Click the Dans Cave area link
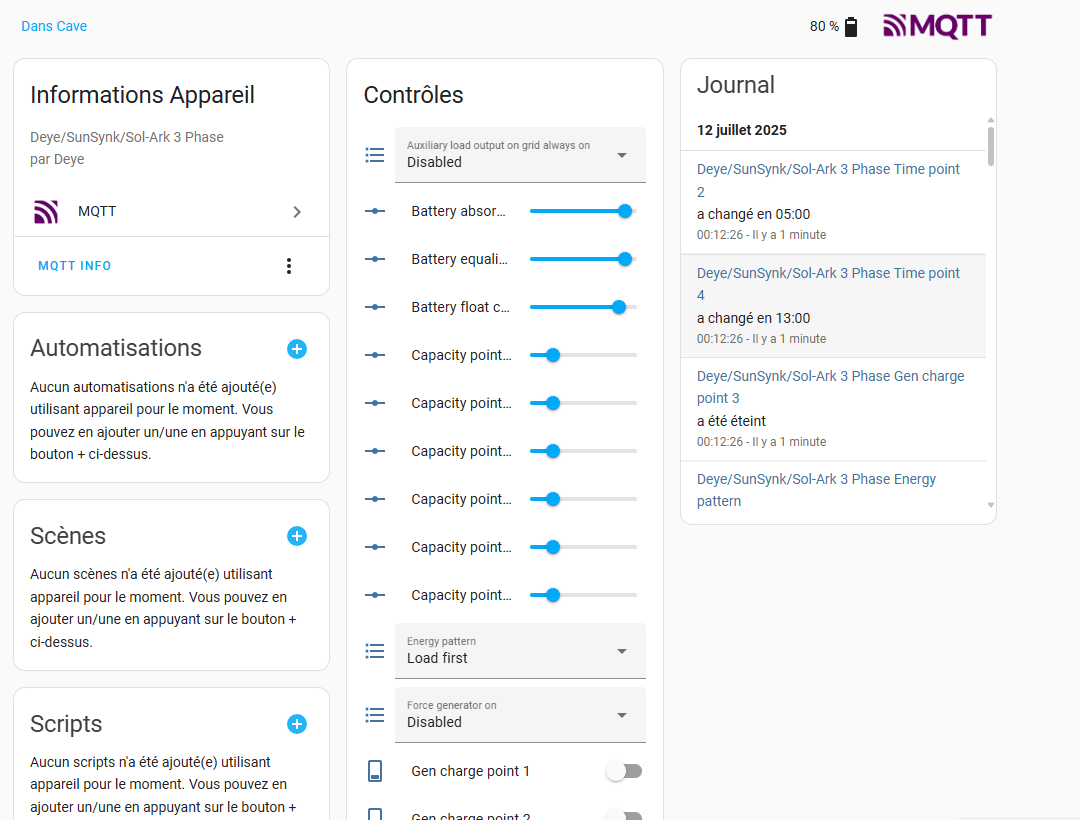Image resolution: width=1080 pixels, height=820 pixels. pyautogui.click(x=54, y=26)
